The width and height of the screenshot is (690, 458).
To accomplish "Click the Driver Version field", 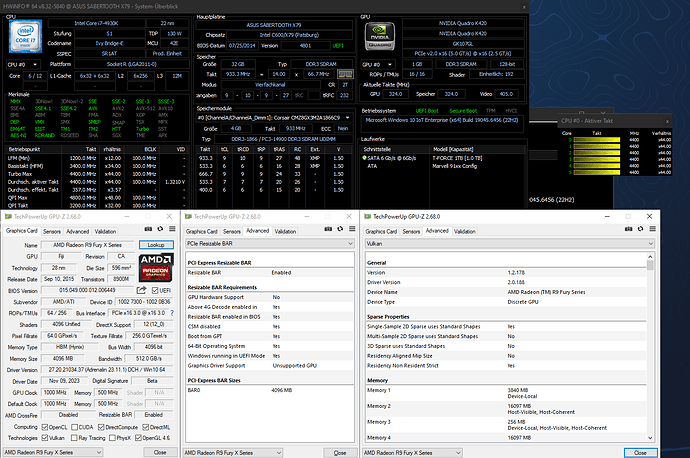I will tap(107, 370).
